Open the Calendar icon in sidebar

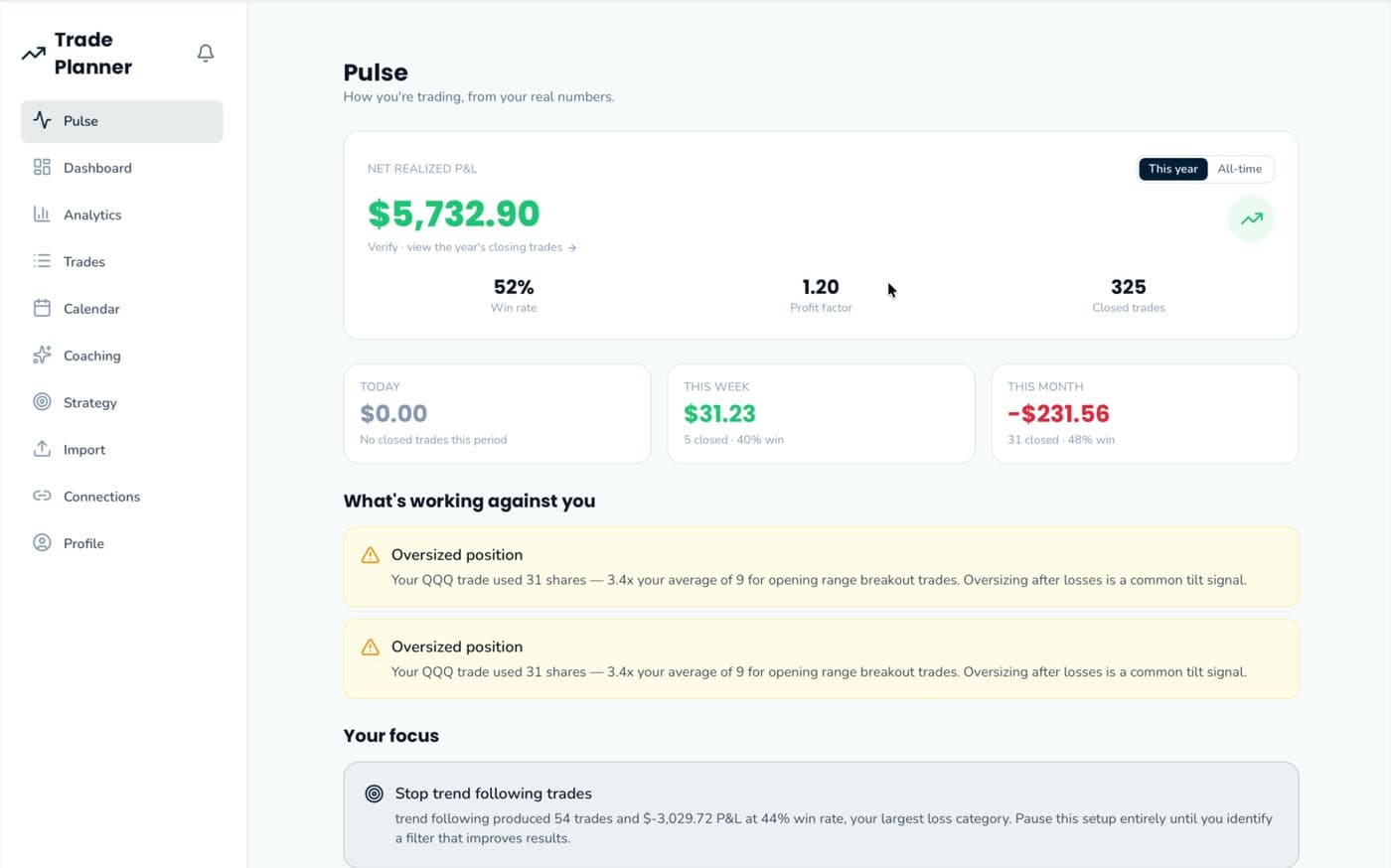(x=42, y=308)
